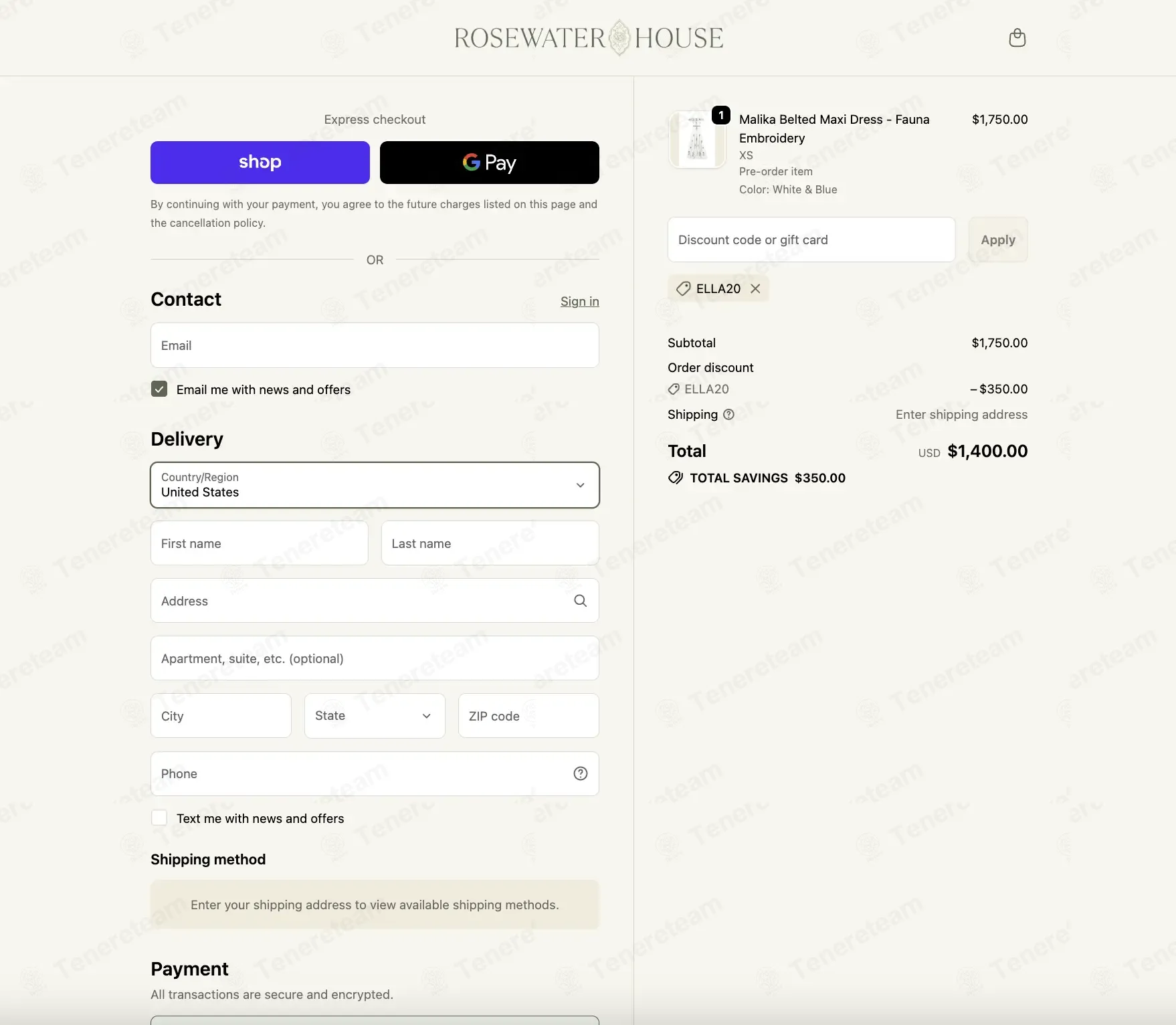Open the phone field help icon
Screen dimensions: 1176x1025
pyautogui.click(x=580, y=773)
